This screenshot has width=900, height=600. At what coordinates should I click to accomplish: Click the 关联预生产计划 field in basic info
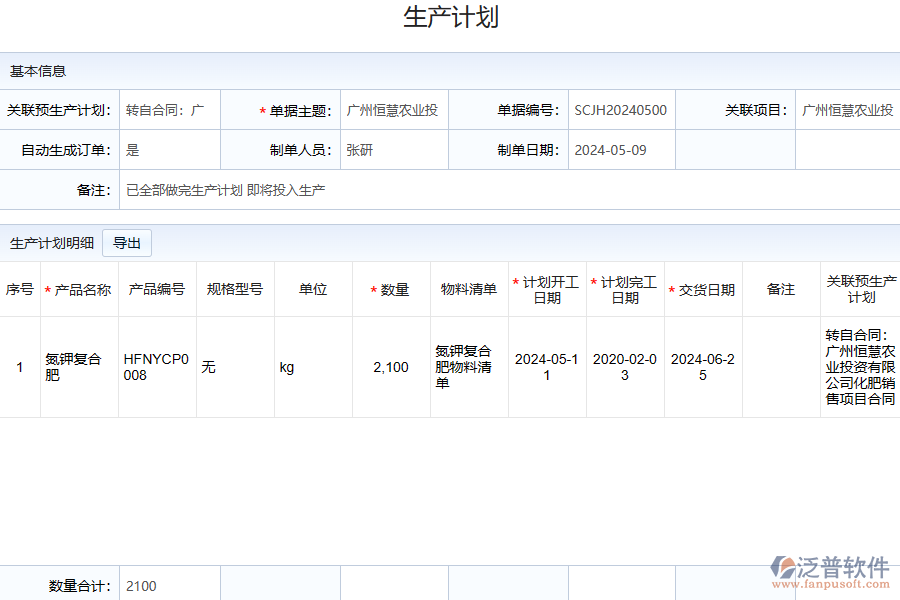[169, 110]
